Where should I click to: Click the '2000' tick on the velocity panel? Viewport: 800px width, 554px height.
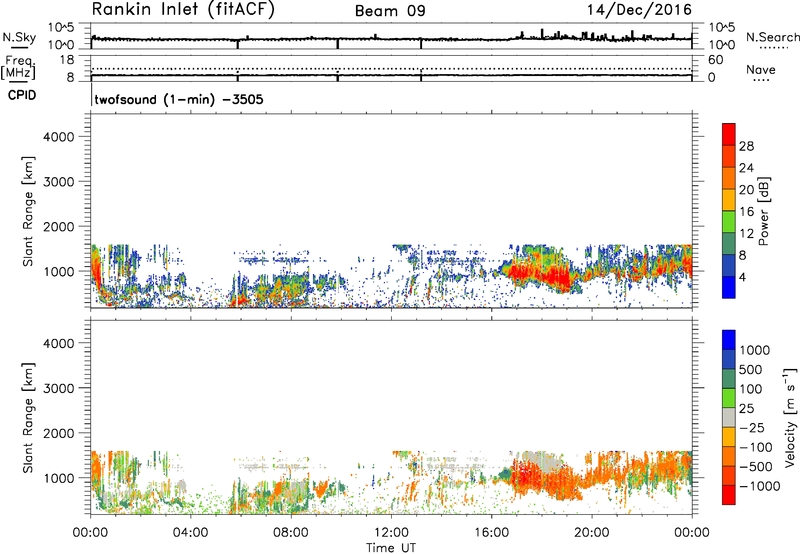pyautogui.click(x=58, y=433)
